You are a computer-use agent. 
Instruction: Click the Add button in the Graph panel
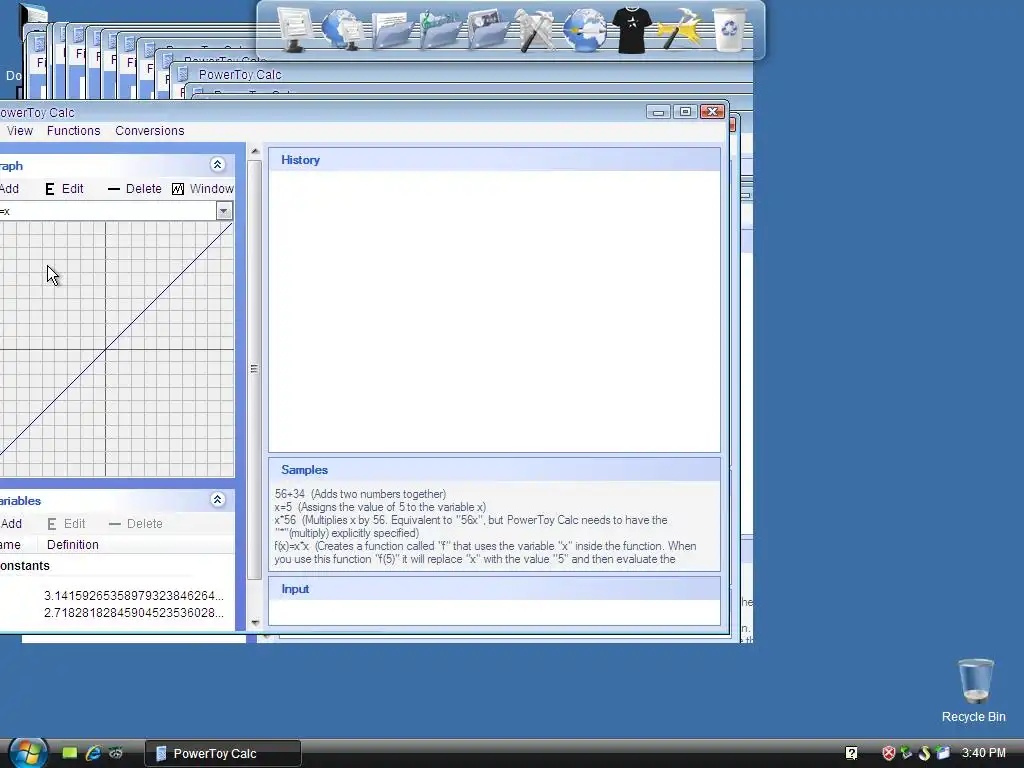pos(9,189)
